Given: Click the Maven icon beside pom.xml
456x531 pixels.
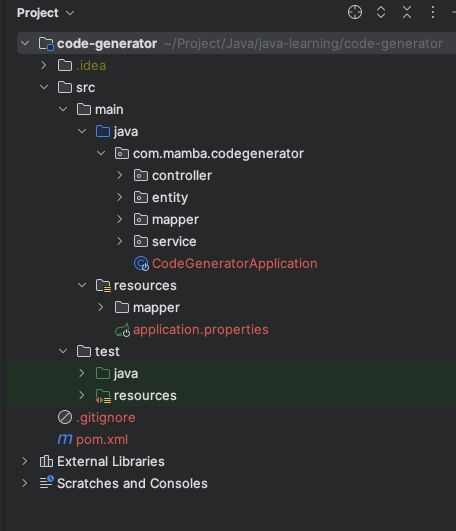Looking at the screenshot, I should coord(65,439).
